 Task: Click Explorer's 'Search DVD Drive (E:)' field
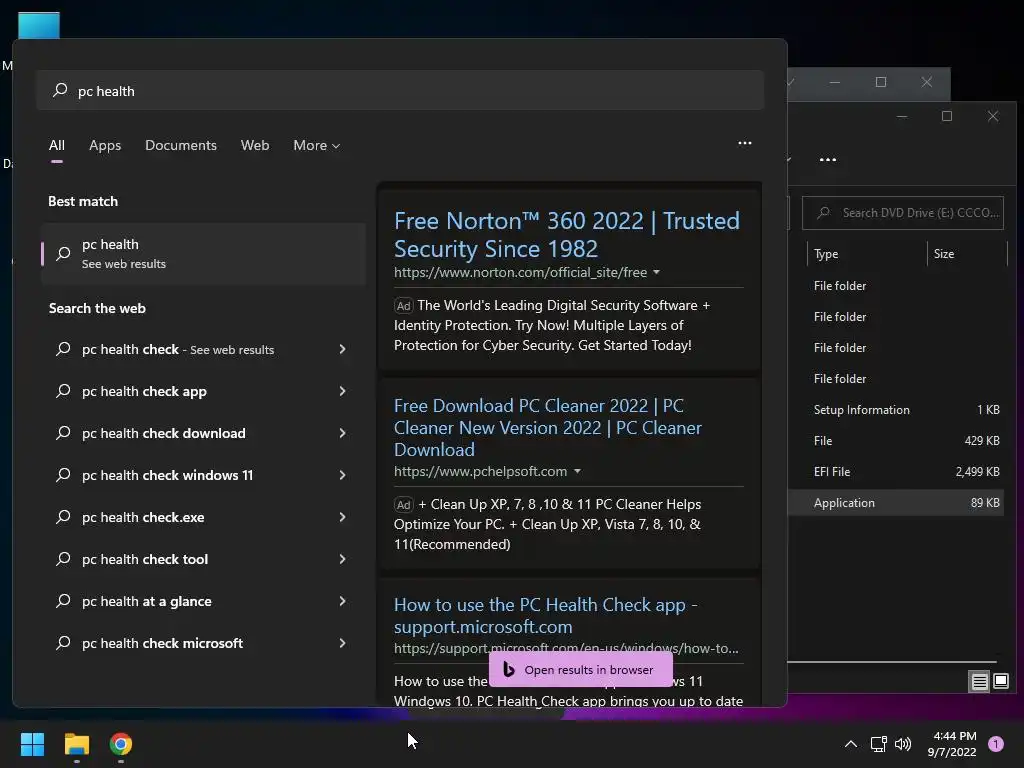tap(903, 213)
